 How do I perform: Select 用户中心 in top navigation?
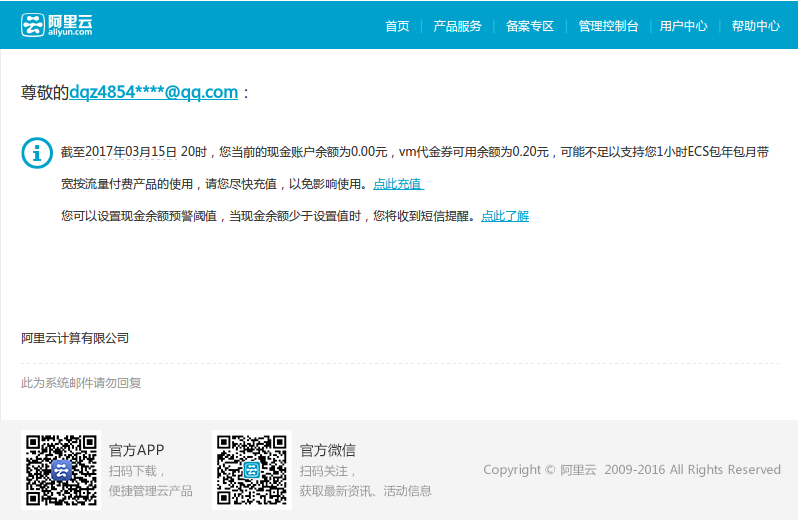(683, 26)
